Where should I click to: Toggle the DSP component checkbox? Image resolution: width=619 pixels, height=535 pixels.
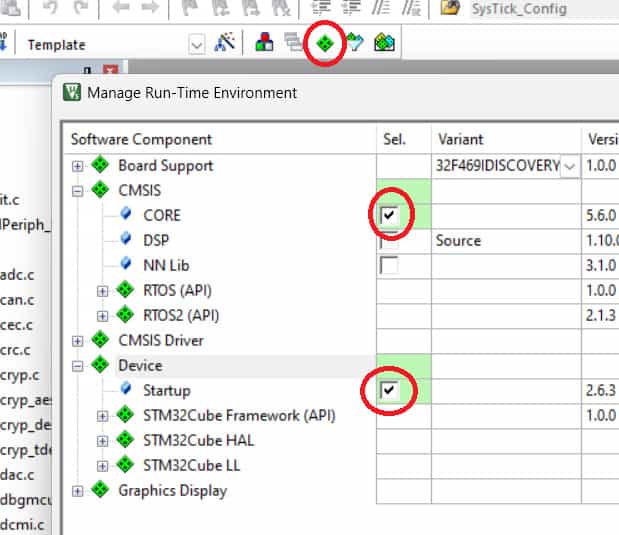point(389,240)
